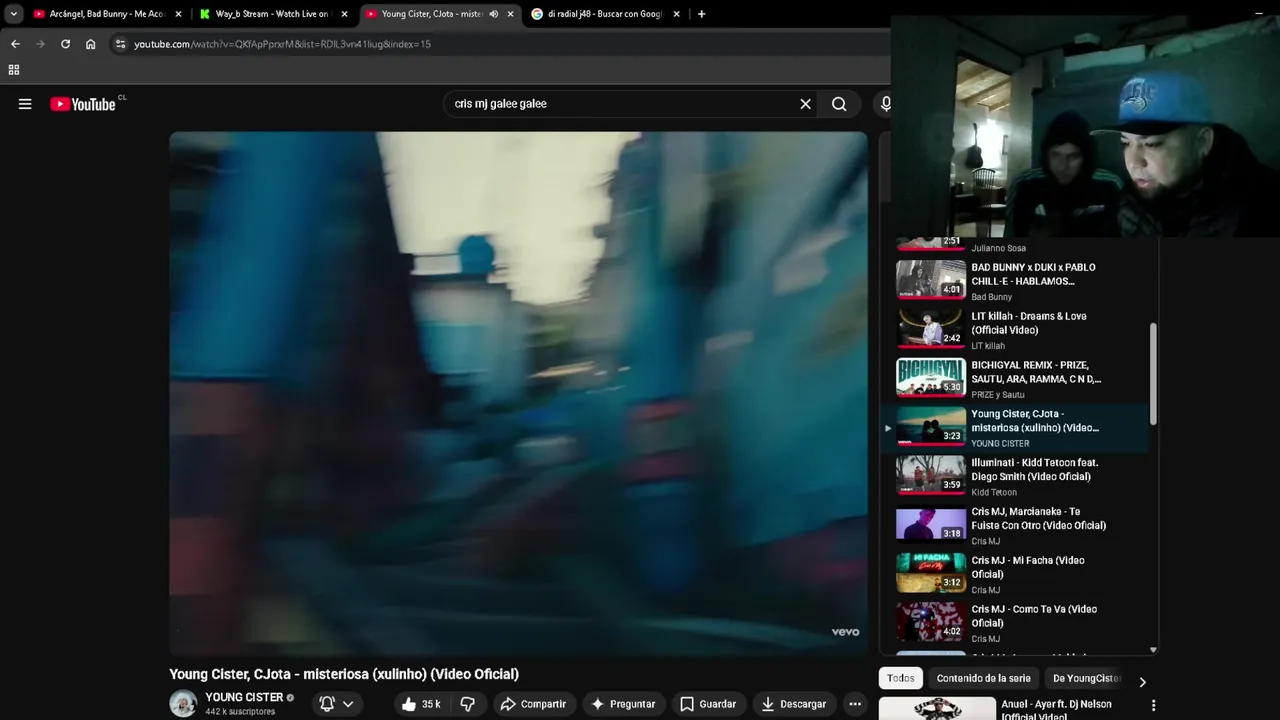Start voice search with microphone
1280x720 pixels.
(885, 104)
